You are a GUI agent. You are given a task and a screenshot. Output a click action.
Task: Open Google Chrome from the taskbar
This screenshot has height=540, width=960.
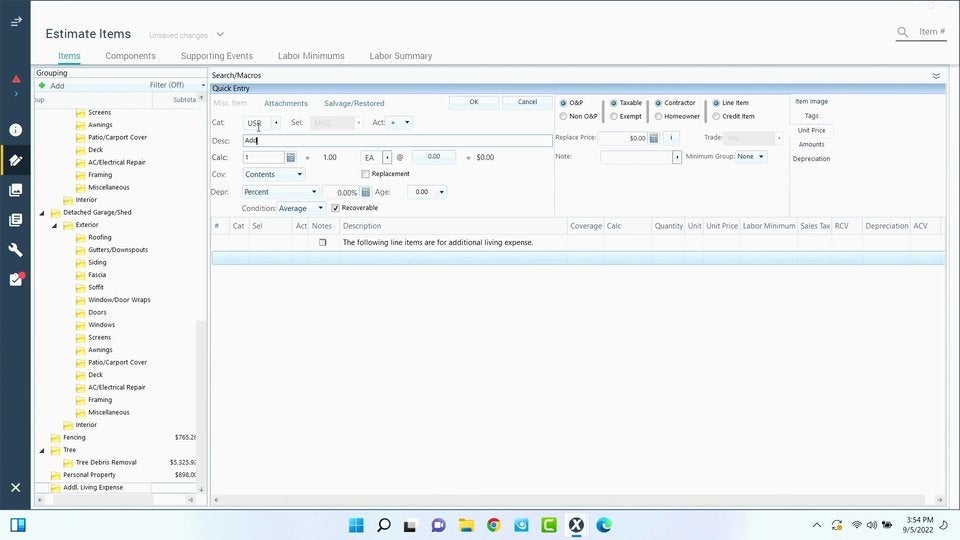493,525
